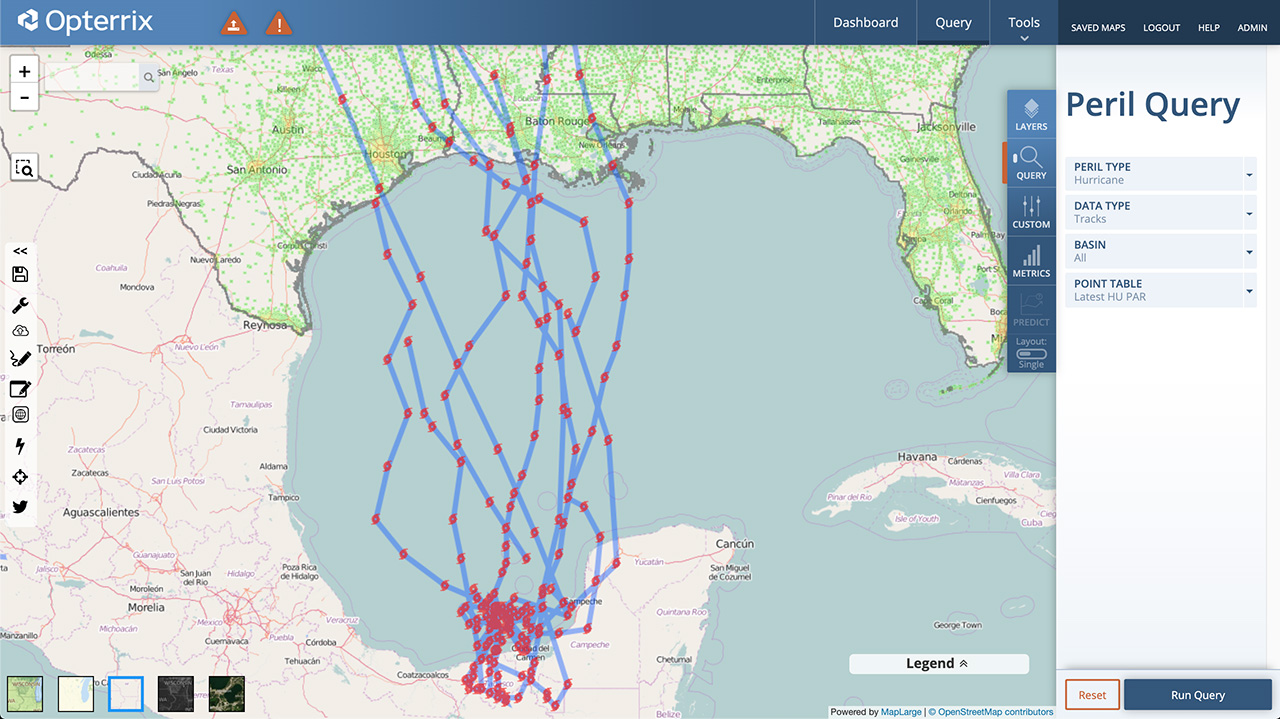Viewport: 1280px width, 719px height.
Task: Expand the Basin dropdown
Action: pos(1160,251)
